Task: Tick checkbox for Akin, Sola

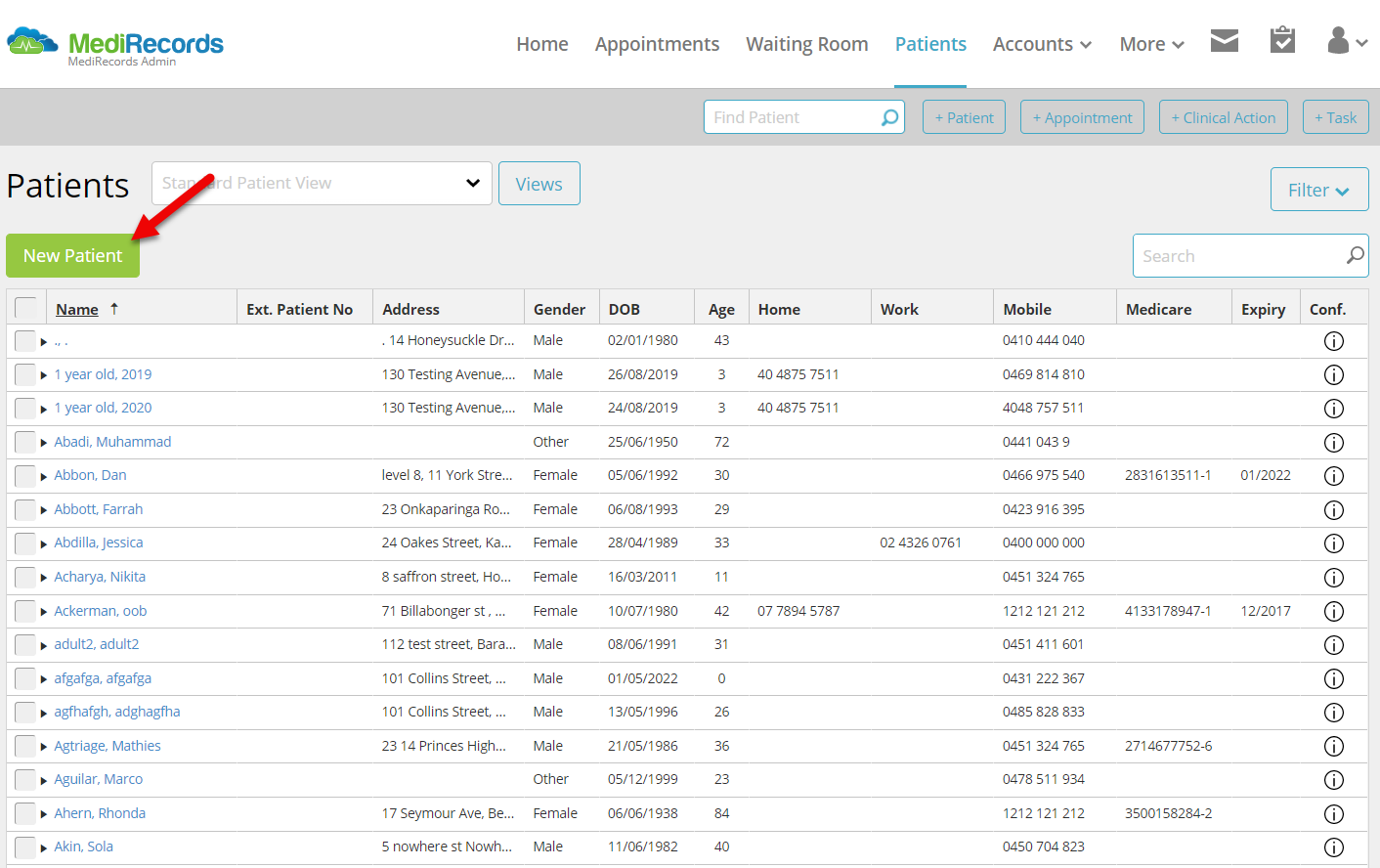Action: [25, 847]
